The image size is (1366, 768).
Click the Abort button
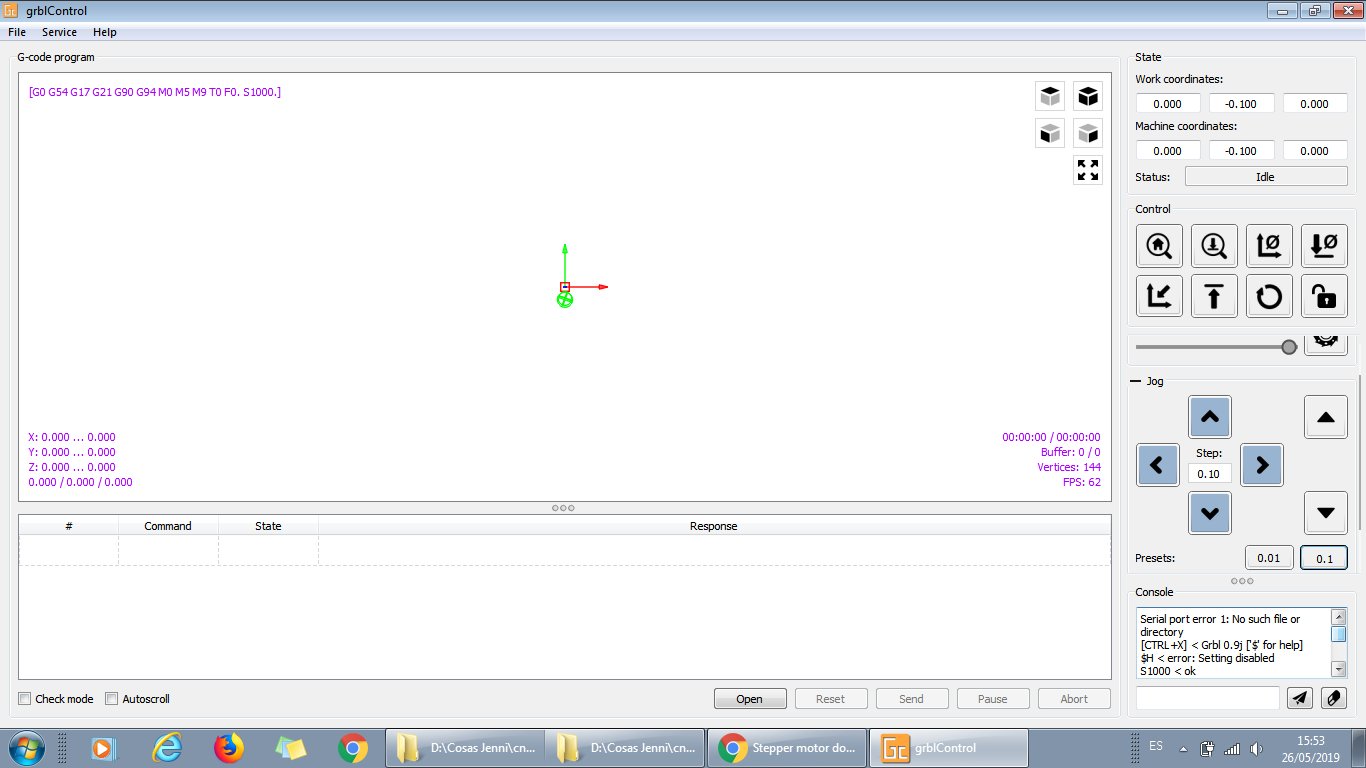point(1074,699)
